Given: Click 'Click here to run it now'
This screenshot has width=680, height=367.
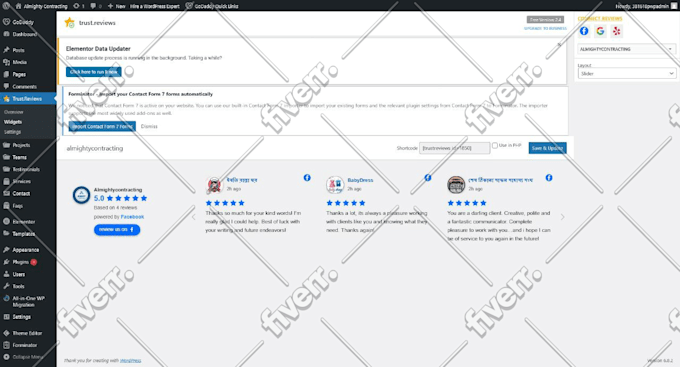Looking at the screenshot, I should coord(94,72).
